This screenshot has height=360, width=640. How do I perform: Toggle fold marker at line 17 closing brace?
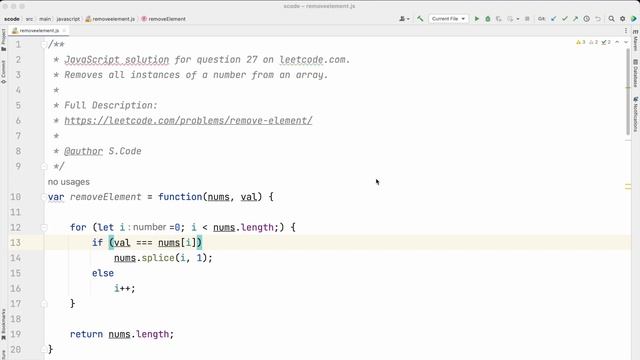(44, 304)
